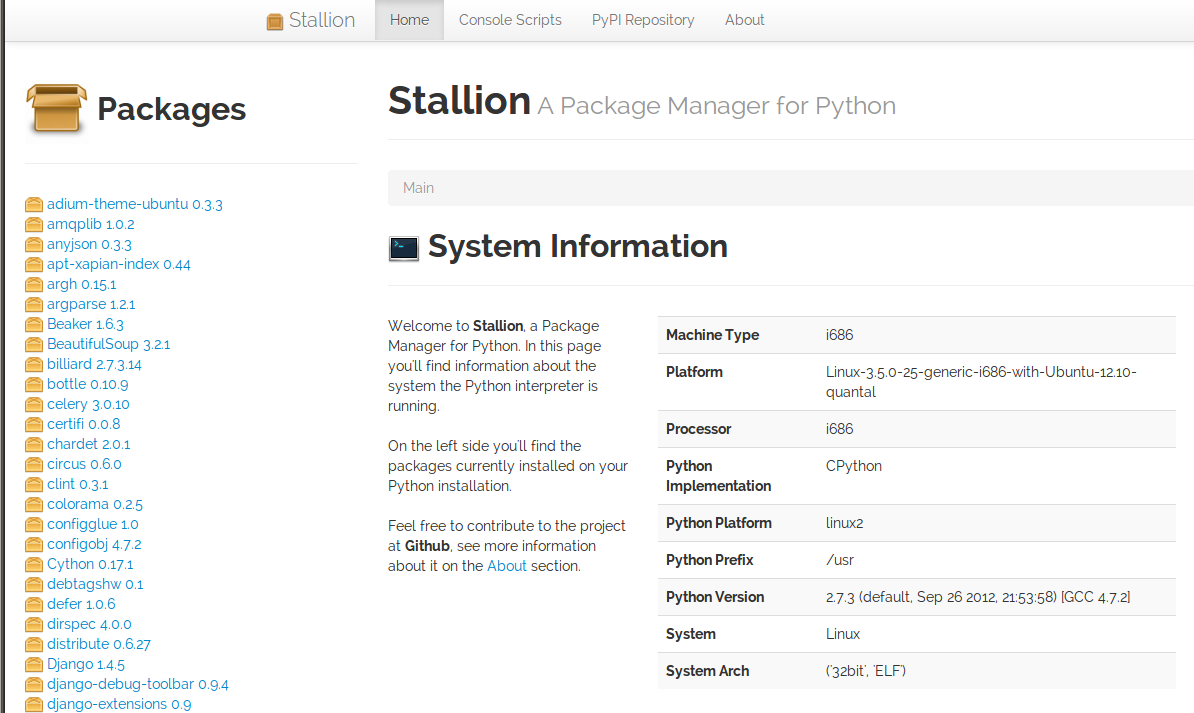Click the large Packages box icon
Viewport: 1194px width, 713px height.
(59, 108)
